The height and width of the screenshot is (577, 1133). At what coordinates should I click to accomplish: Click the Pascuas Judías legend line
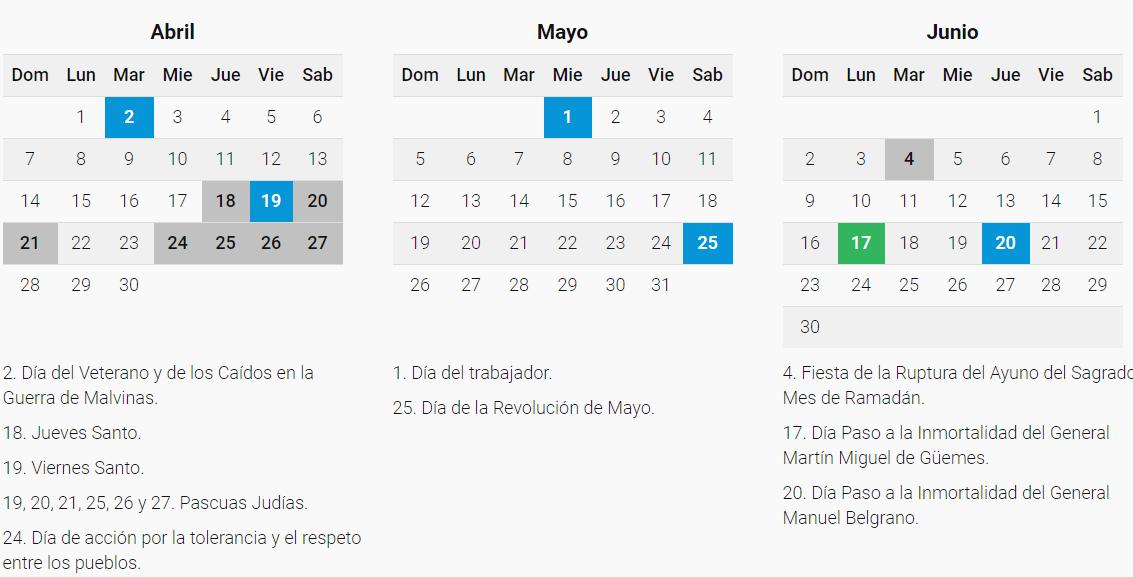coord(155,503)
